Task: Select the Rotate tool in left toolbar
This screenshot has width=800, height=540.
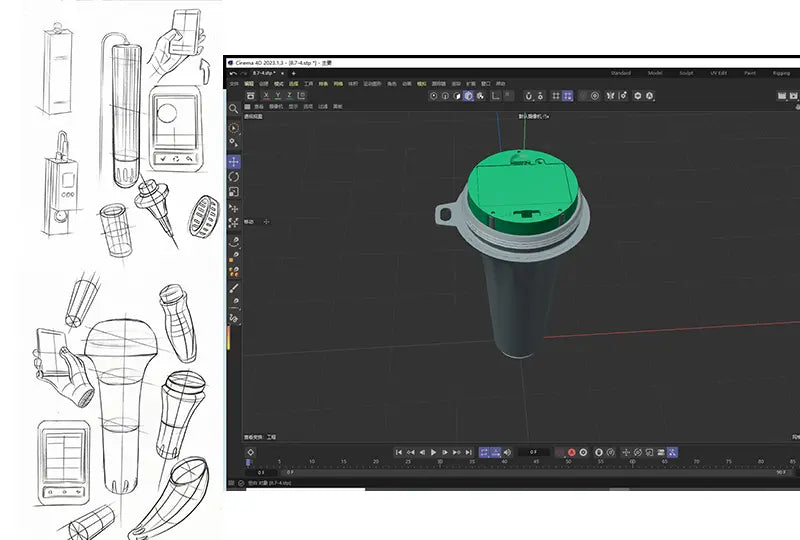Action: pos(234,176)
